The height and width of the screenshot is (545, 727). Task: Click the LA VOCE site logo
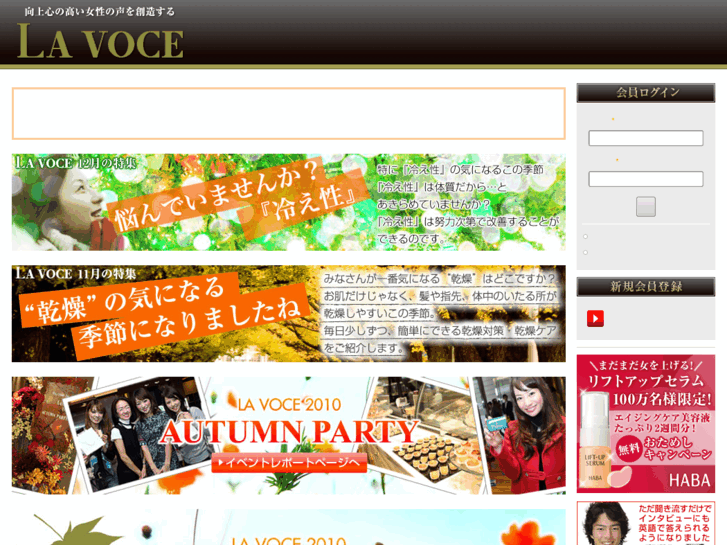coord(100,41)
